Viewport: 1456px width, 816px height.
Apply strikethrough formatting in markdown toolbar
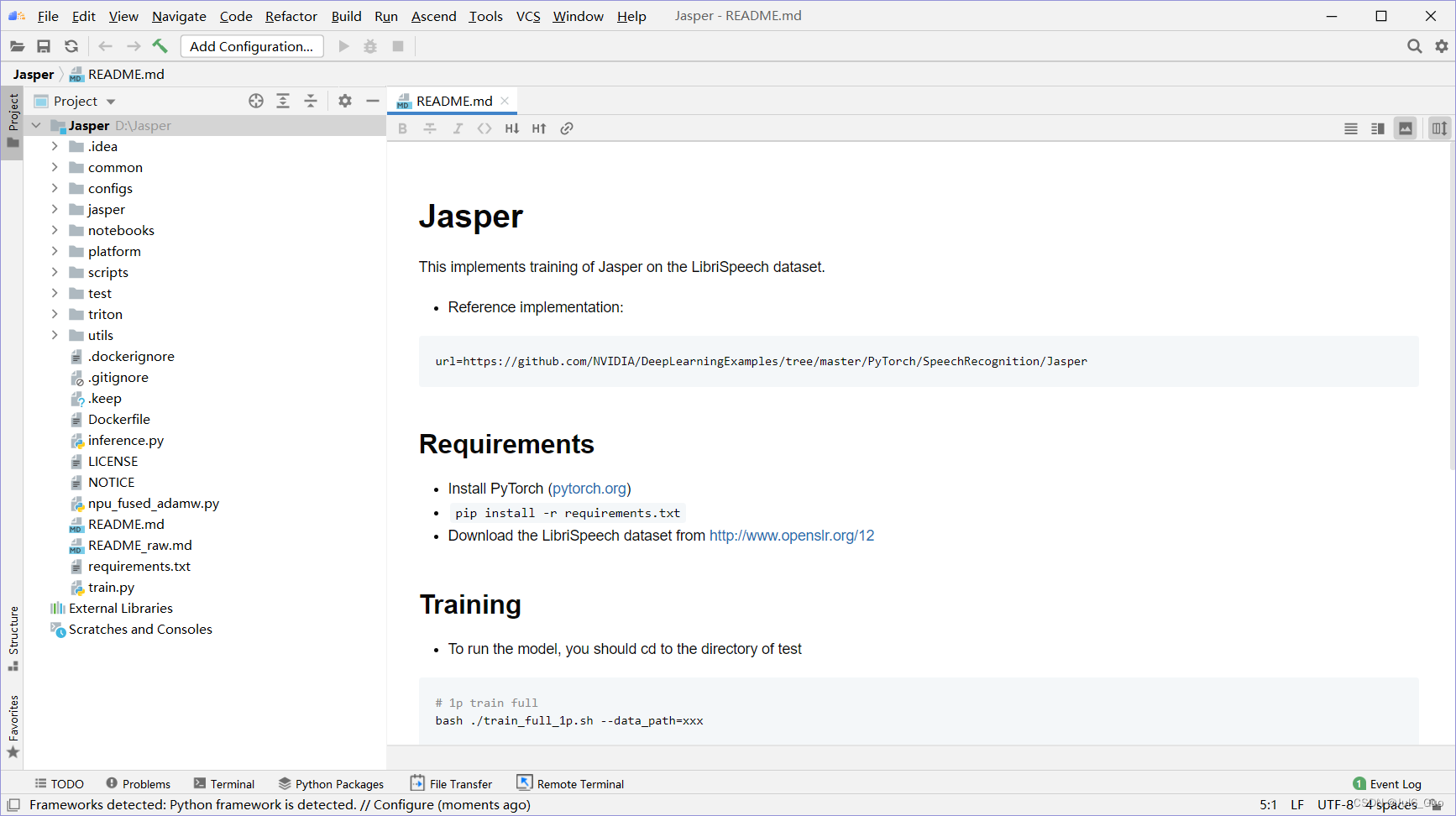click(x=430, y=128)
